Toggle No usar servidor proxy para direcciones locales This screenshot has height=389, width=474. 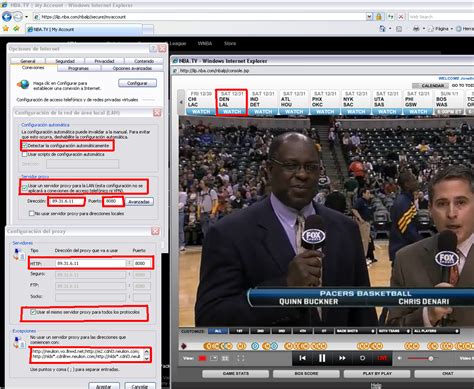[x=31, y=213]
